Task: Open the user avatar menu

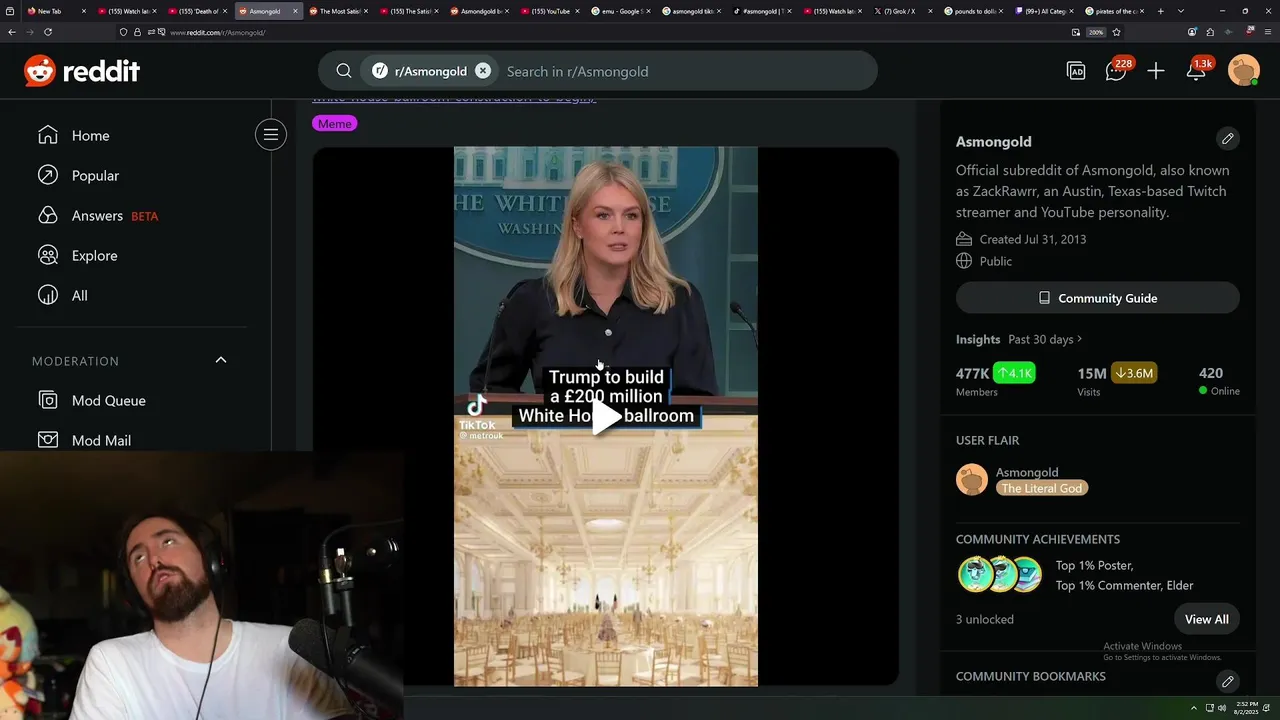Action: click(1244, 71)
